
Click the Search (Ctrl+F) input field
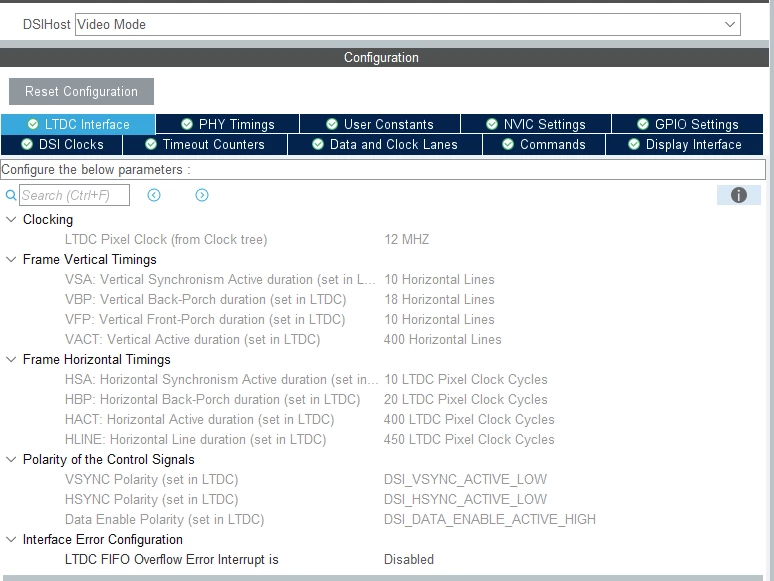(75, 195)
